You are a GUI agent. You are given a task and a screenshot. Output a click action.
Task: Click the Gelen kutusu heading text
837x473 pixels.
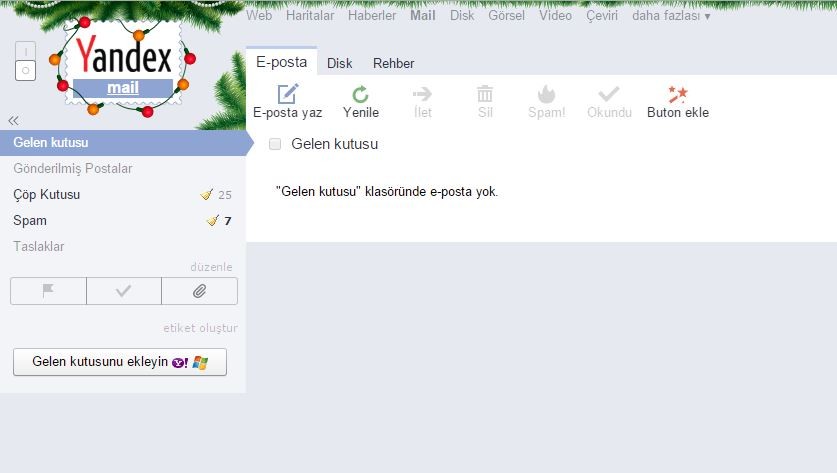click(335, 144)
